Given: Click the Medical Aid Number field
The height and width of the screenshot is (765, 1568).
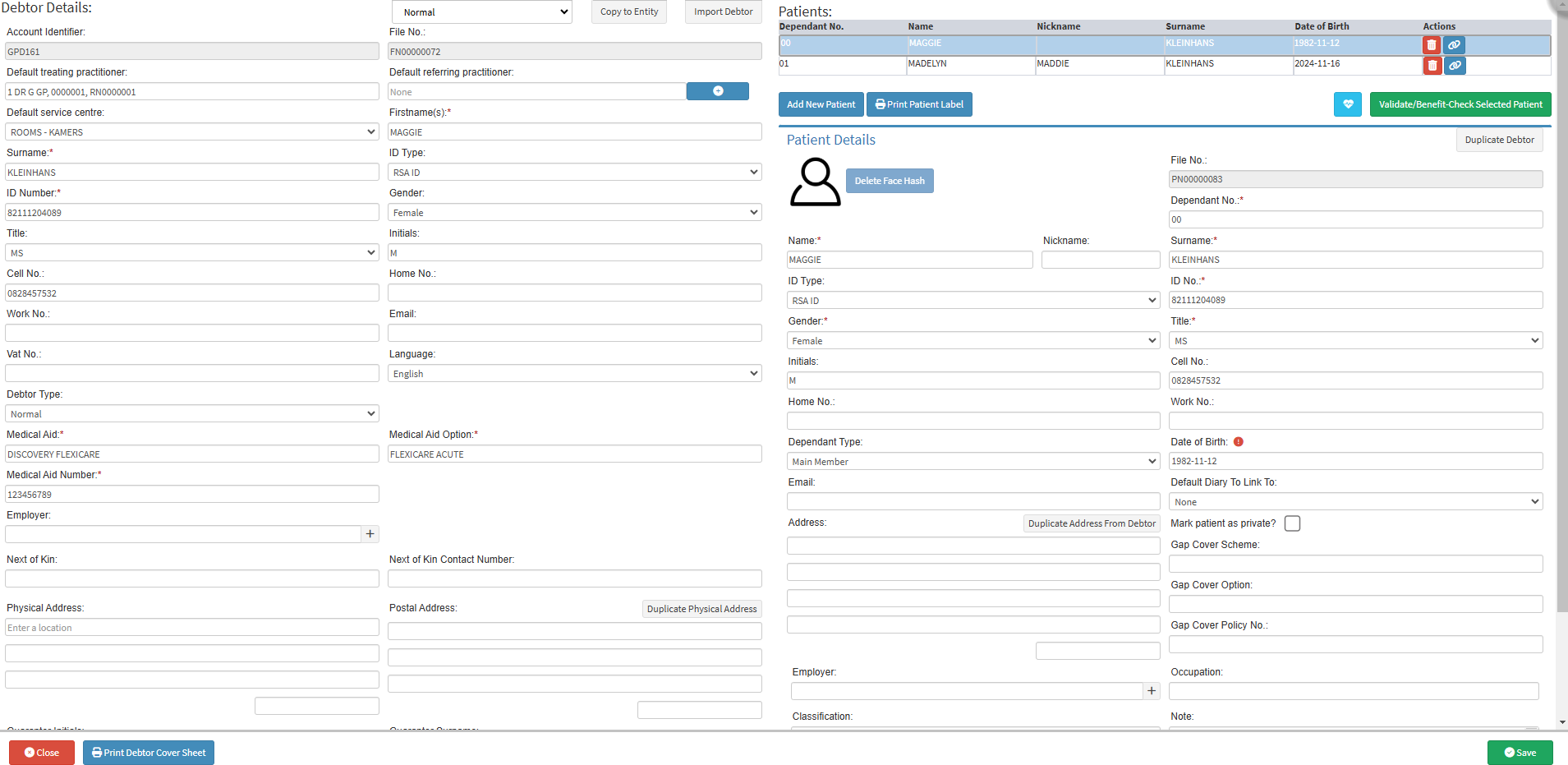Looking at the screenshot, I should [x=192, y=494].
